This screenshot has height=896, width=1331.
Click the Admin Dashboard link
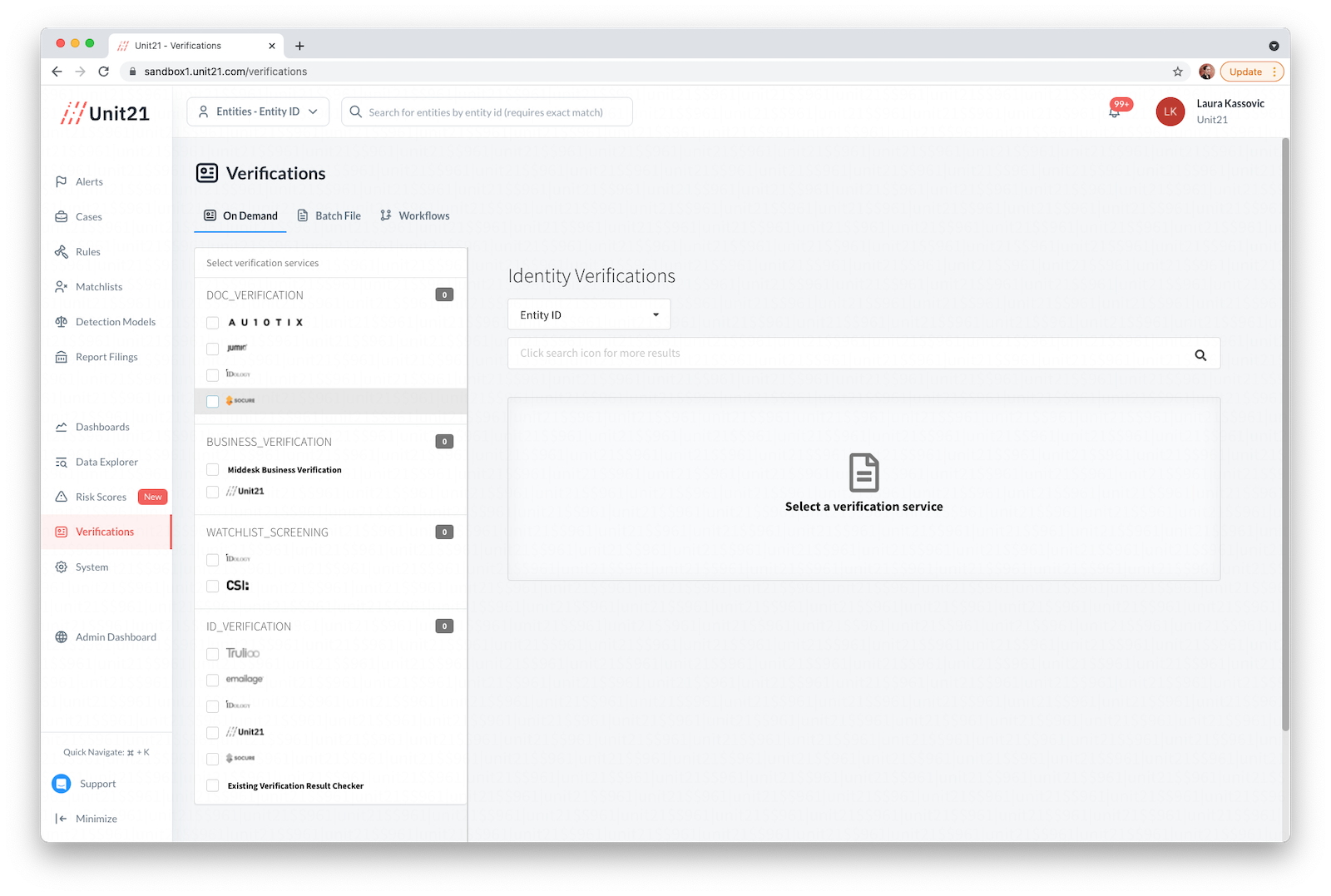click(x=116, y=637)
